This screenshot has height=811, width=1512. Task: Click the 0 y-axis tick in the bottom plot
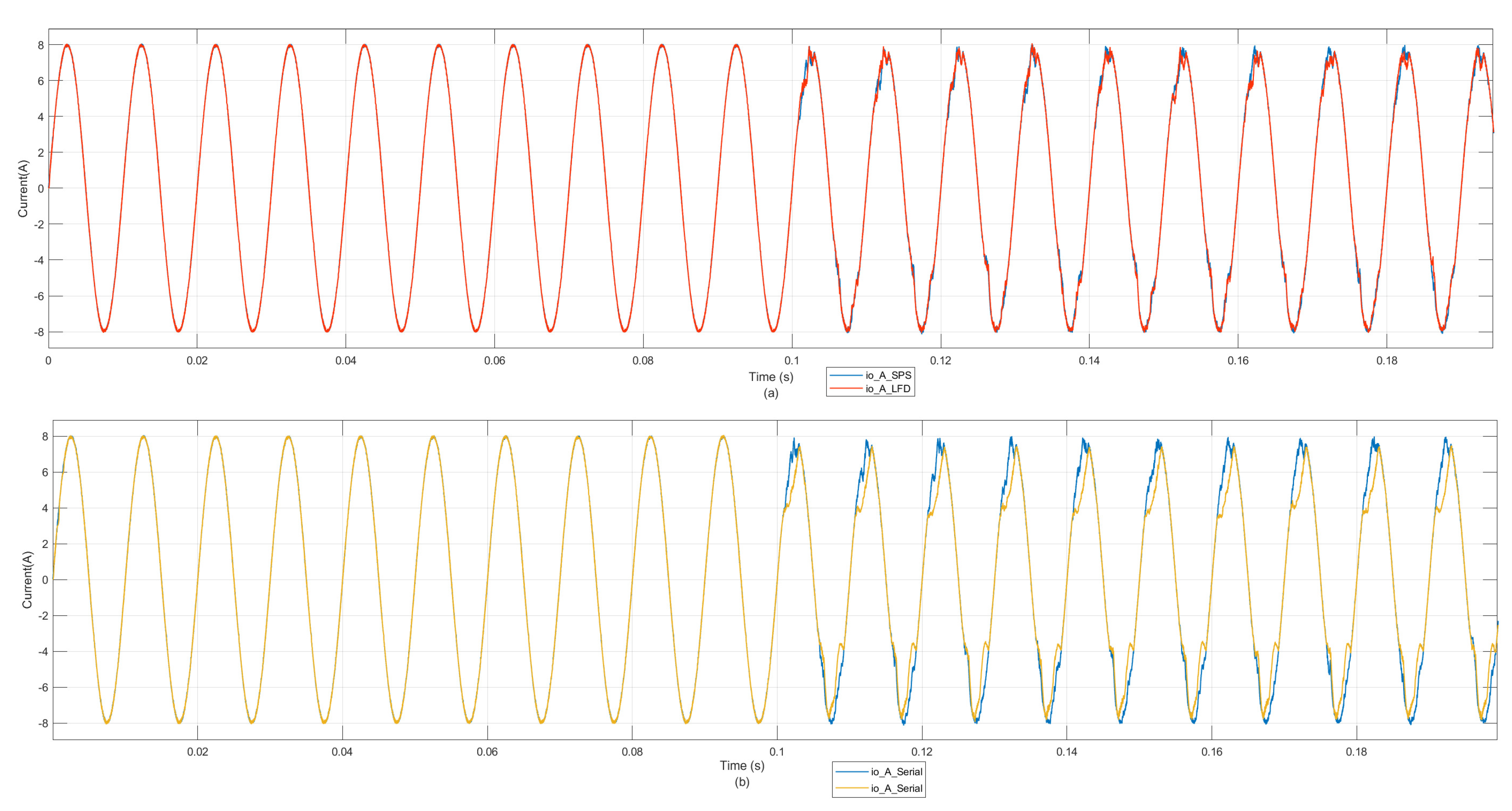pyautogui.click(x=45, y=580)
